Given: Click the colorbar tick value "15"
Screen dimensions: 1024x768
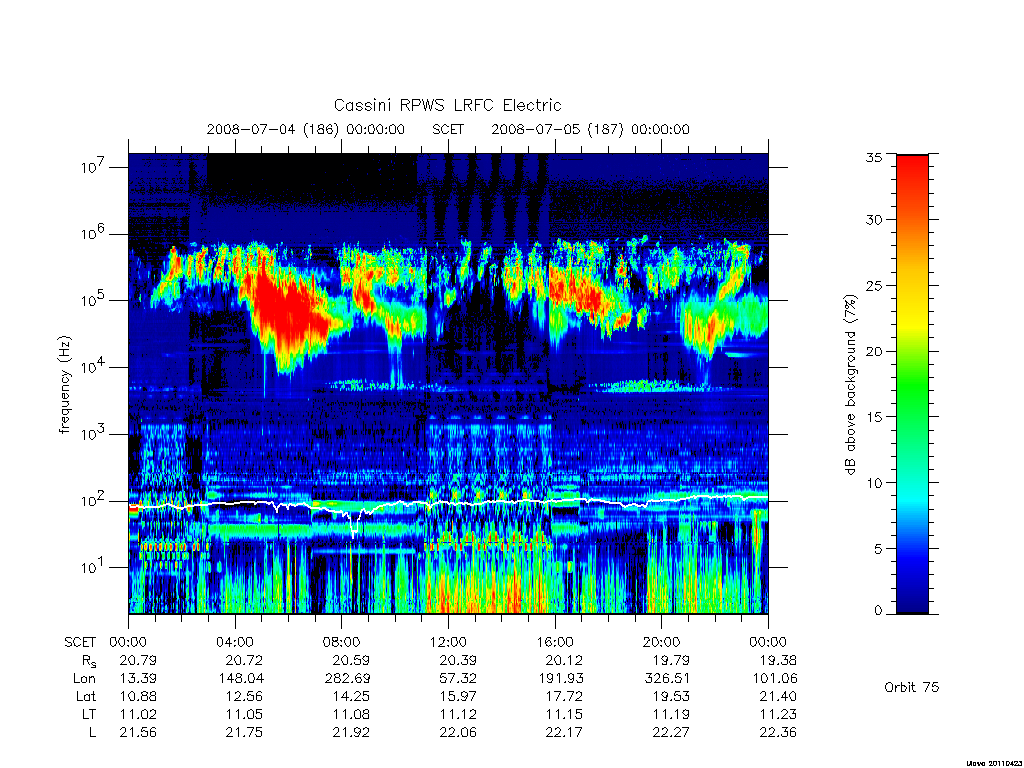Looking at the screenshot, I should tap(874, 417).
